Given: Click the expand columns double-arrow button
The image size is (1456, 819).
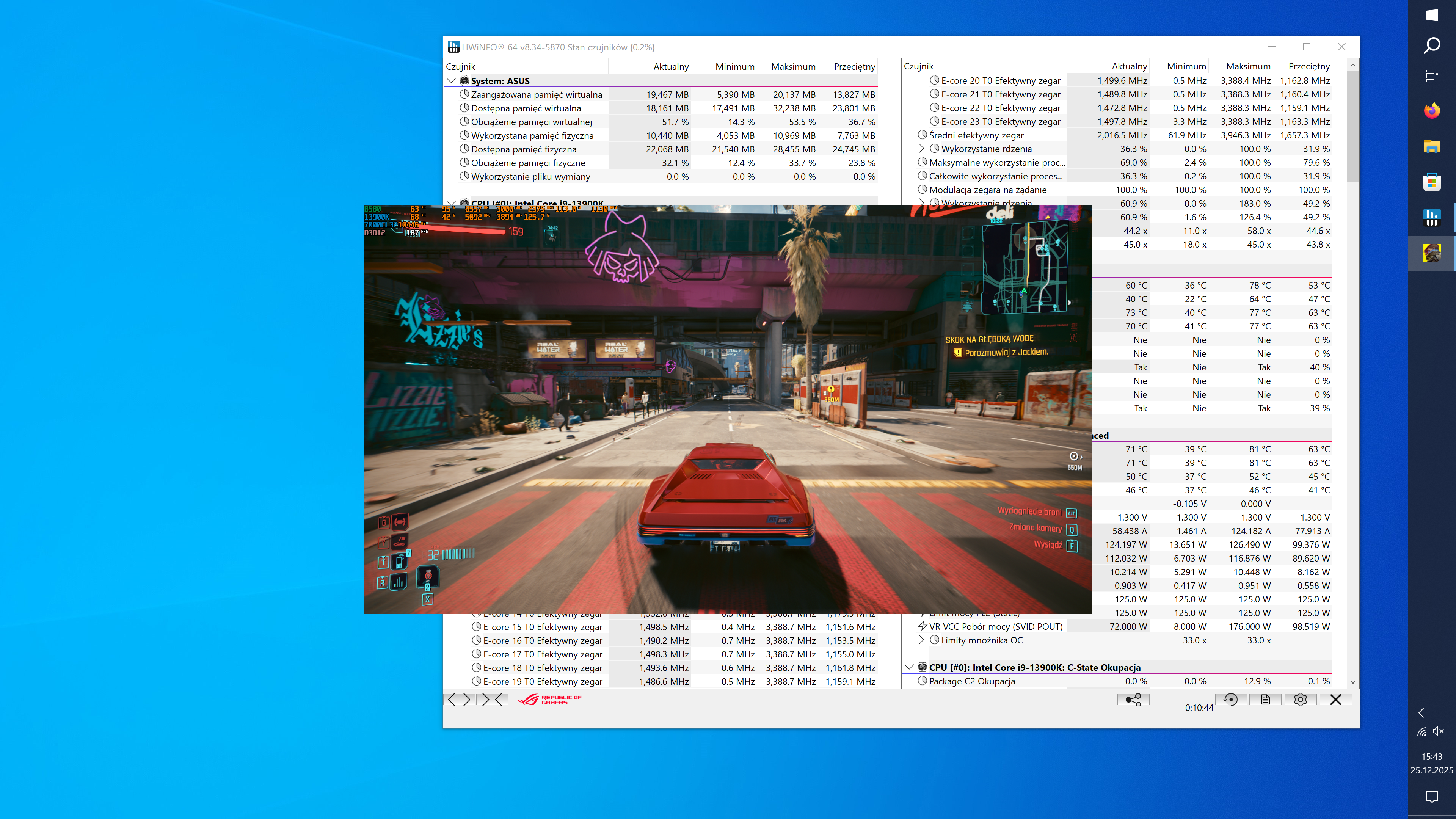Looking at the screenshot, I should [458, 700].
